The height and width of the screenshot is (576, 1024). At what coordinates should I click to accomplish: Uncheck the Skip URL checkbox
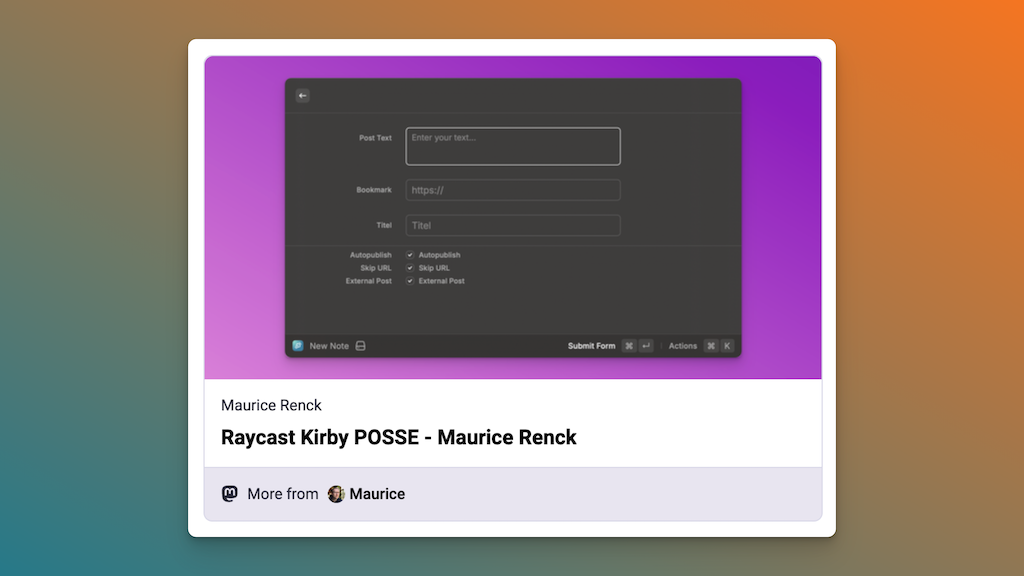pos(410,268)
